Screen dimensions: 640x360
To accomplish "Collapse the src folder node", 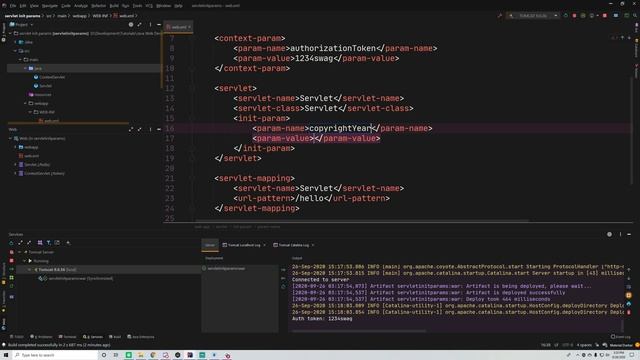I will 16,51.
